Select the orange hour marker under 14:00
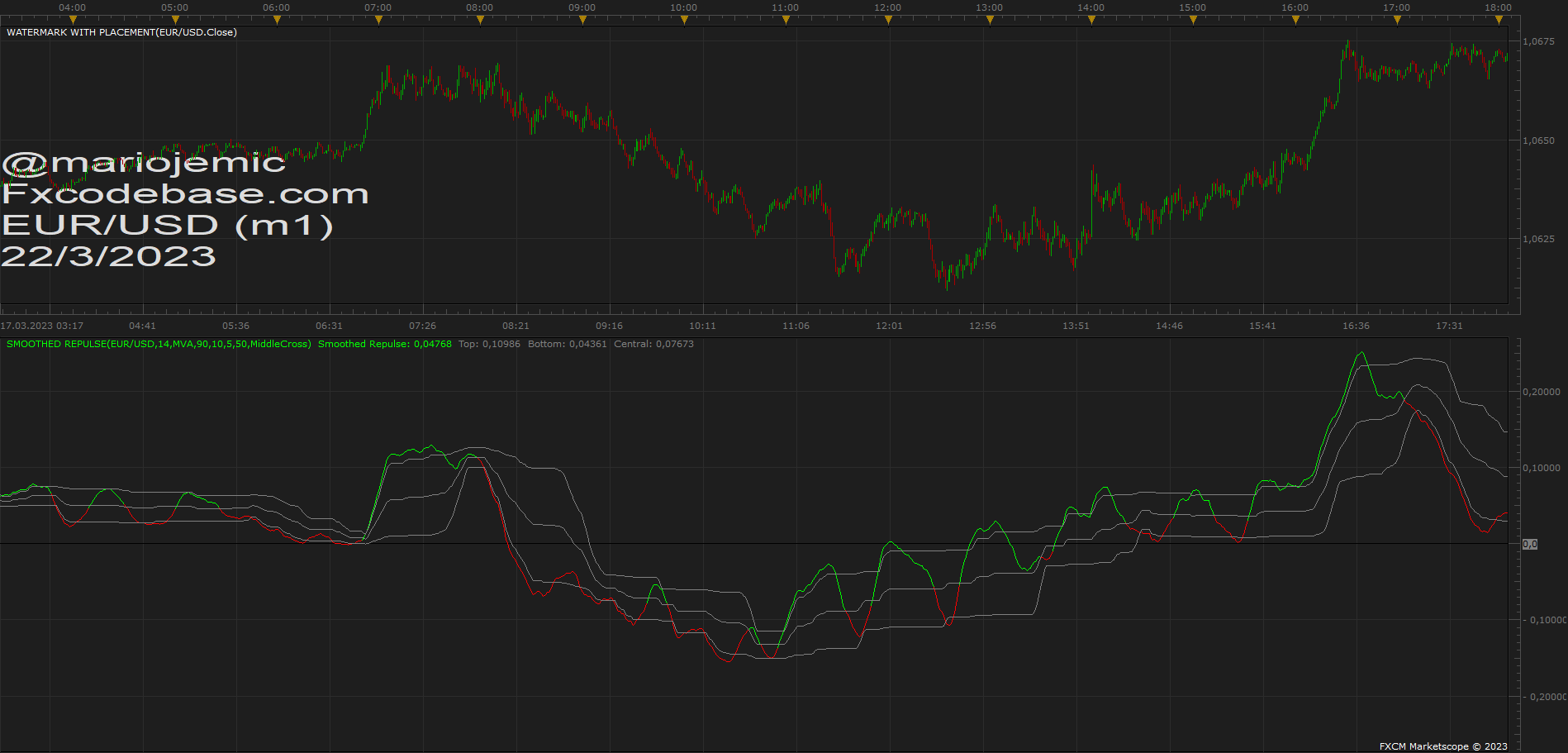The width and height of the screenshot is (1568, 753). [1091, 20]
